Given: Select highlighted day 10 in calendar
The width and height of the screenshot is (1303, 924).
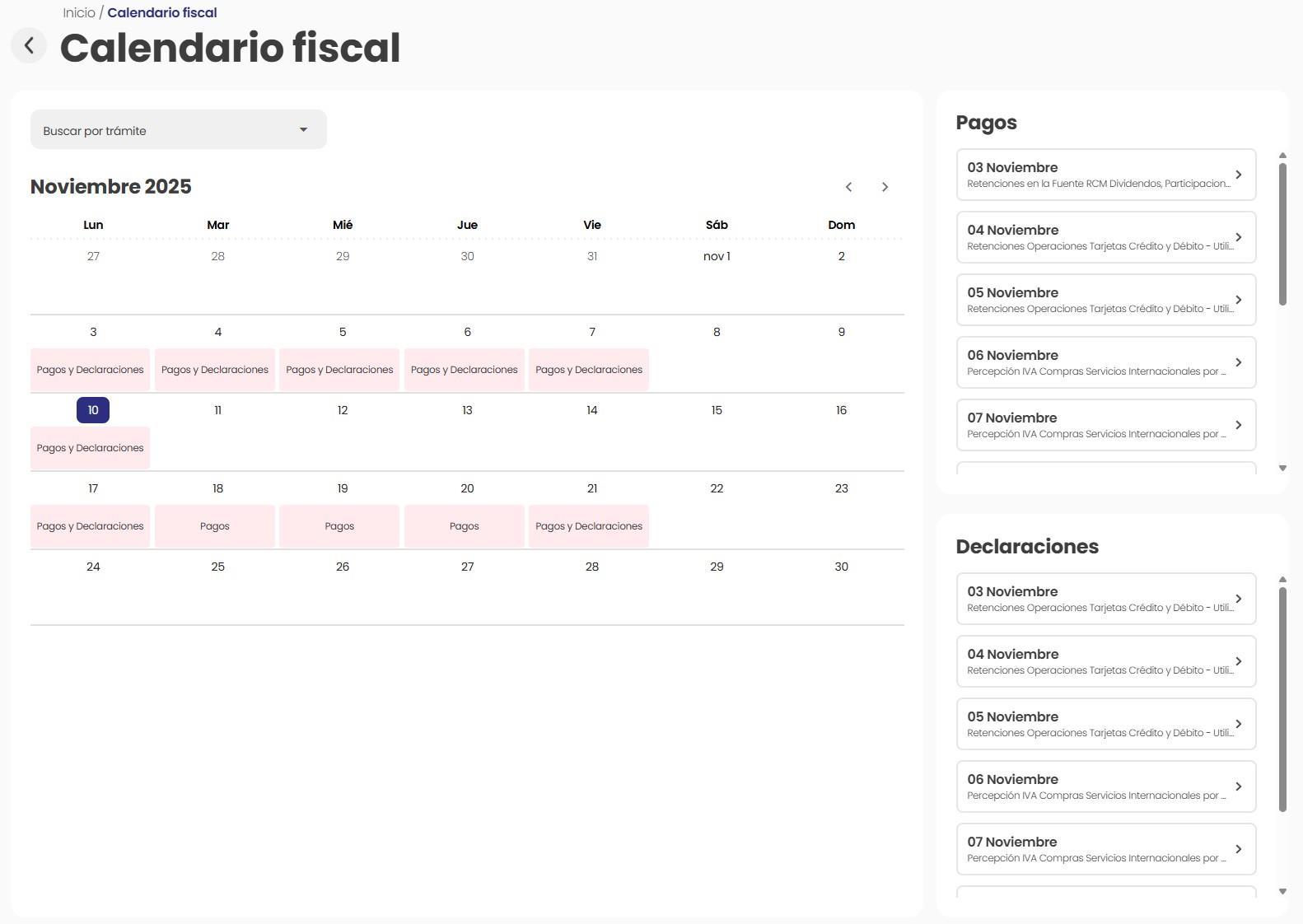Looking at the screenshot, I should 93,410.
